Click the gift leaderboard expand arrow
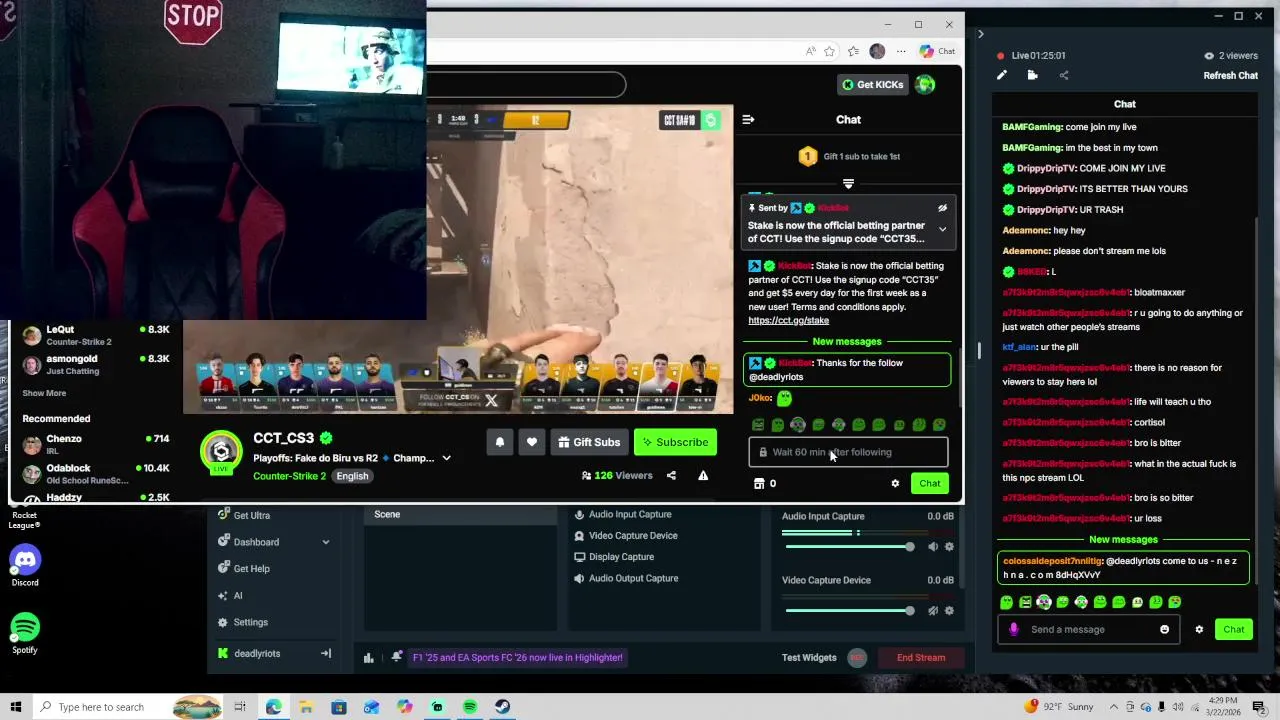 point(848,184)
